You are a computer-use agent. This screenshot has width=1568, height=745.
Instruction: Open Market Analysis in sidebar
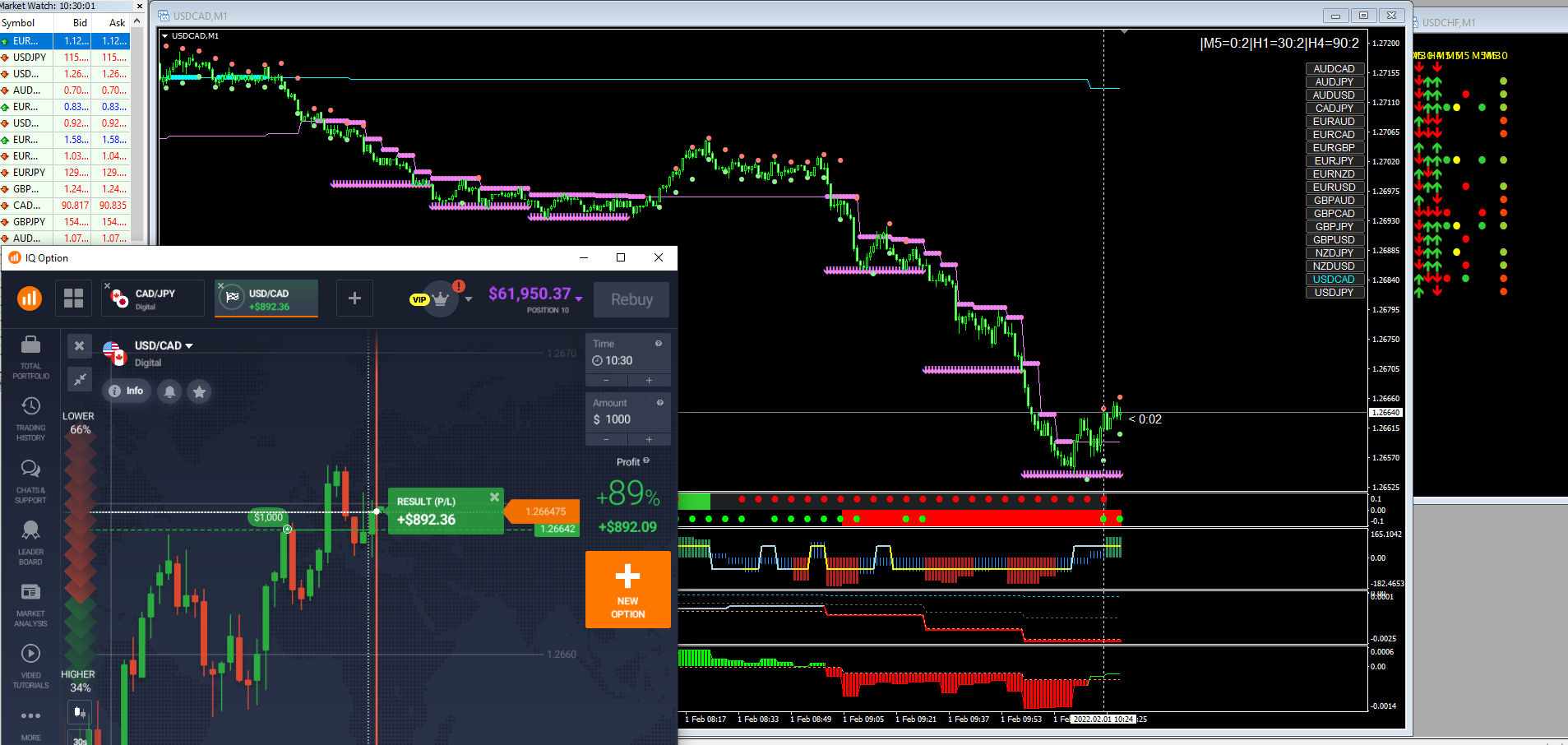30,605
